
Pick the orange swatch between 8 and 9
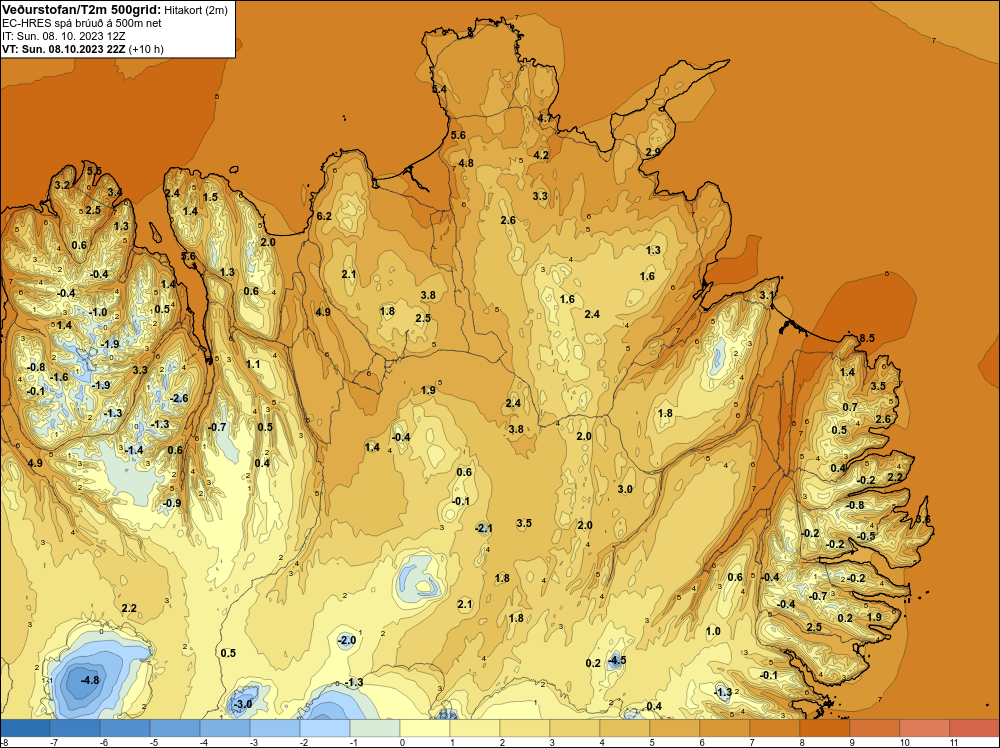point(825,728)
